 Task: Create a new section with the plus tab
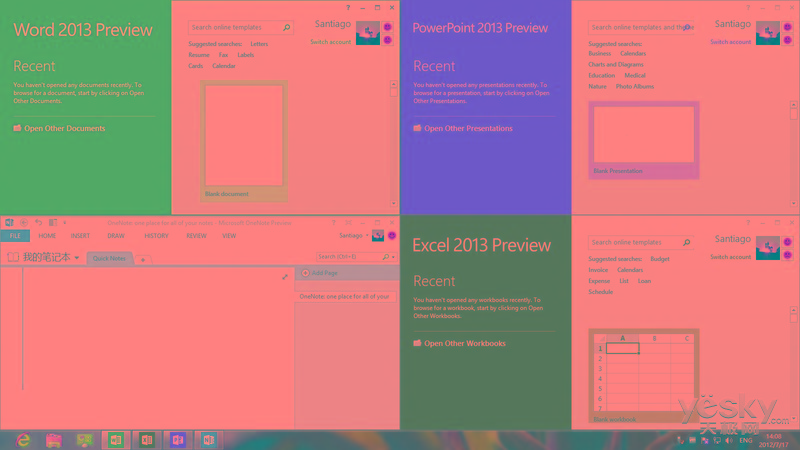click(143, 260)
